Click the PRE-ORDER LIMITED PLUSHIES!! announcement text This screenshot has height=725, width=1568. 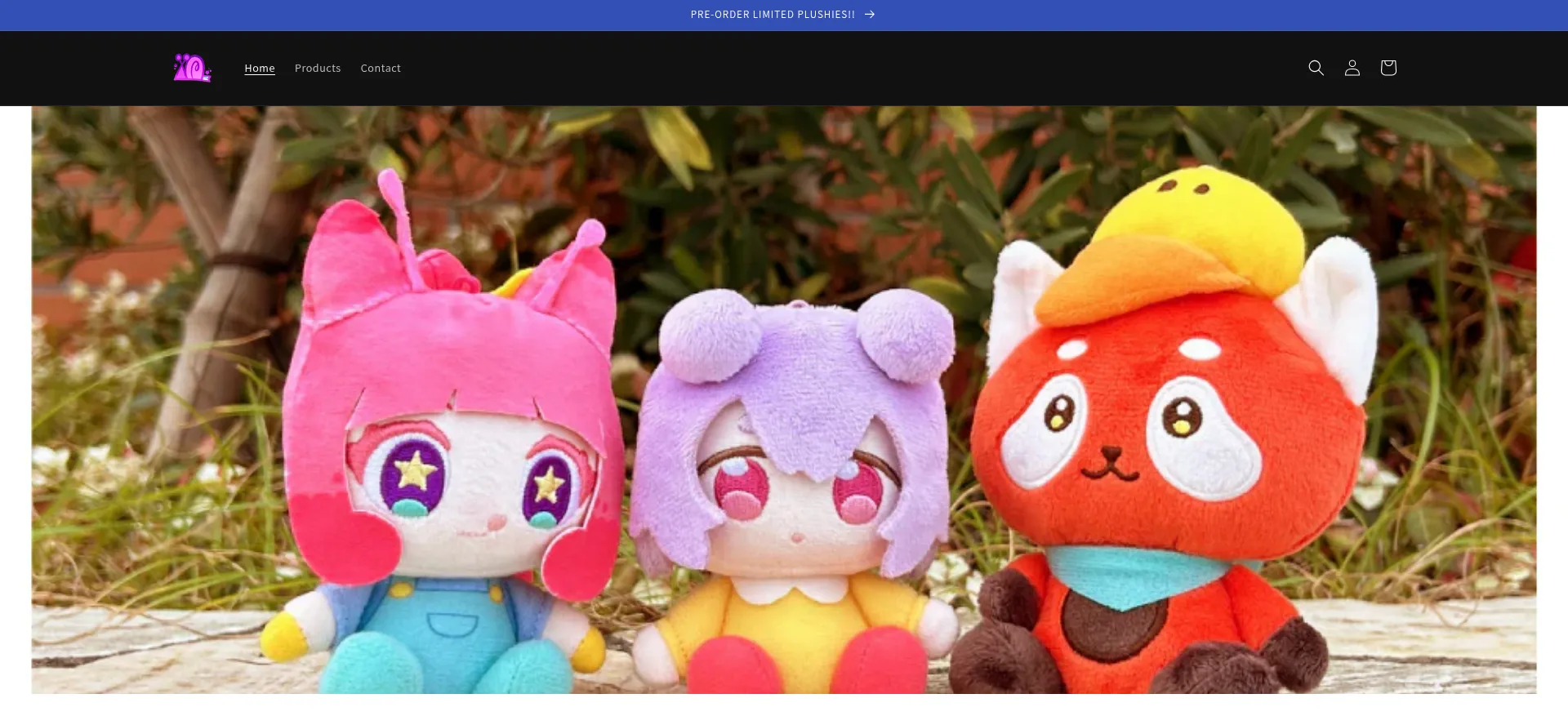pos(772,15)
